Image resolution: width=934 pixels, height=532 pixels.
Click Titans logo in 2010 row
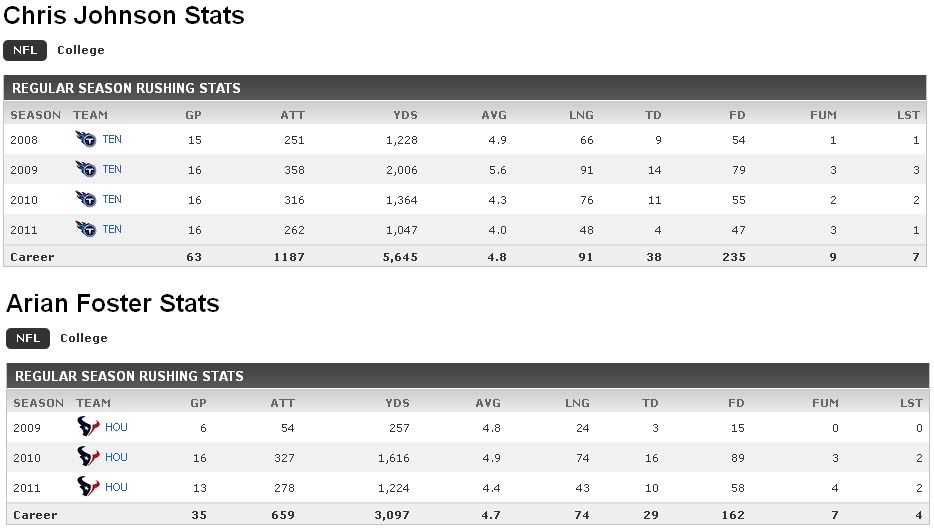tap(86, 200)
